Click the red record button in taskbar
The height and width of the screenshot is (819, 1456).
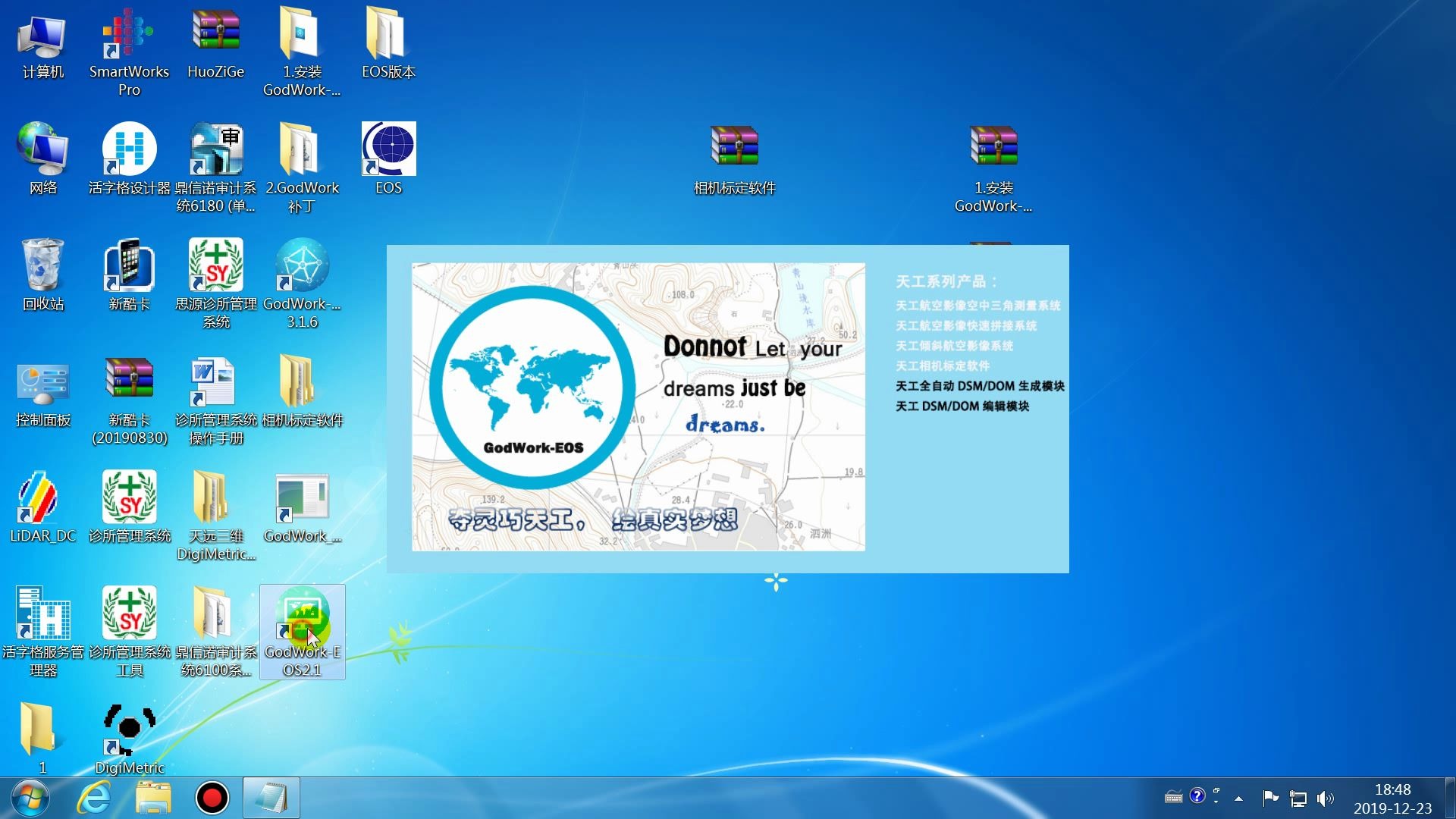point(212,798)
